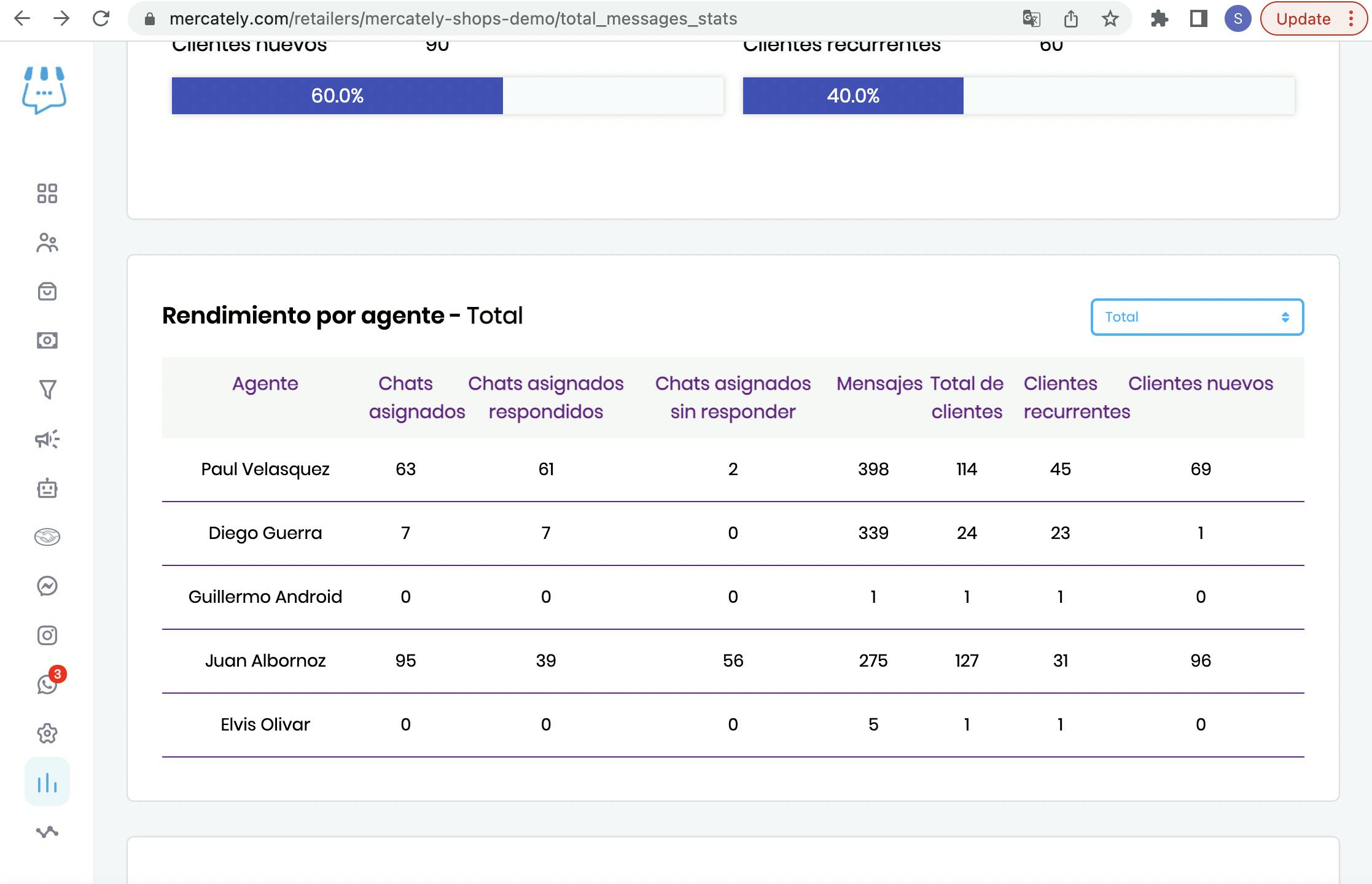1372x884 pixels.
Task: Open the Instagram sidebar icon
Action: (47, 635)
